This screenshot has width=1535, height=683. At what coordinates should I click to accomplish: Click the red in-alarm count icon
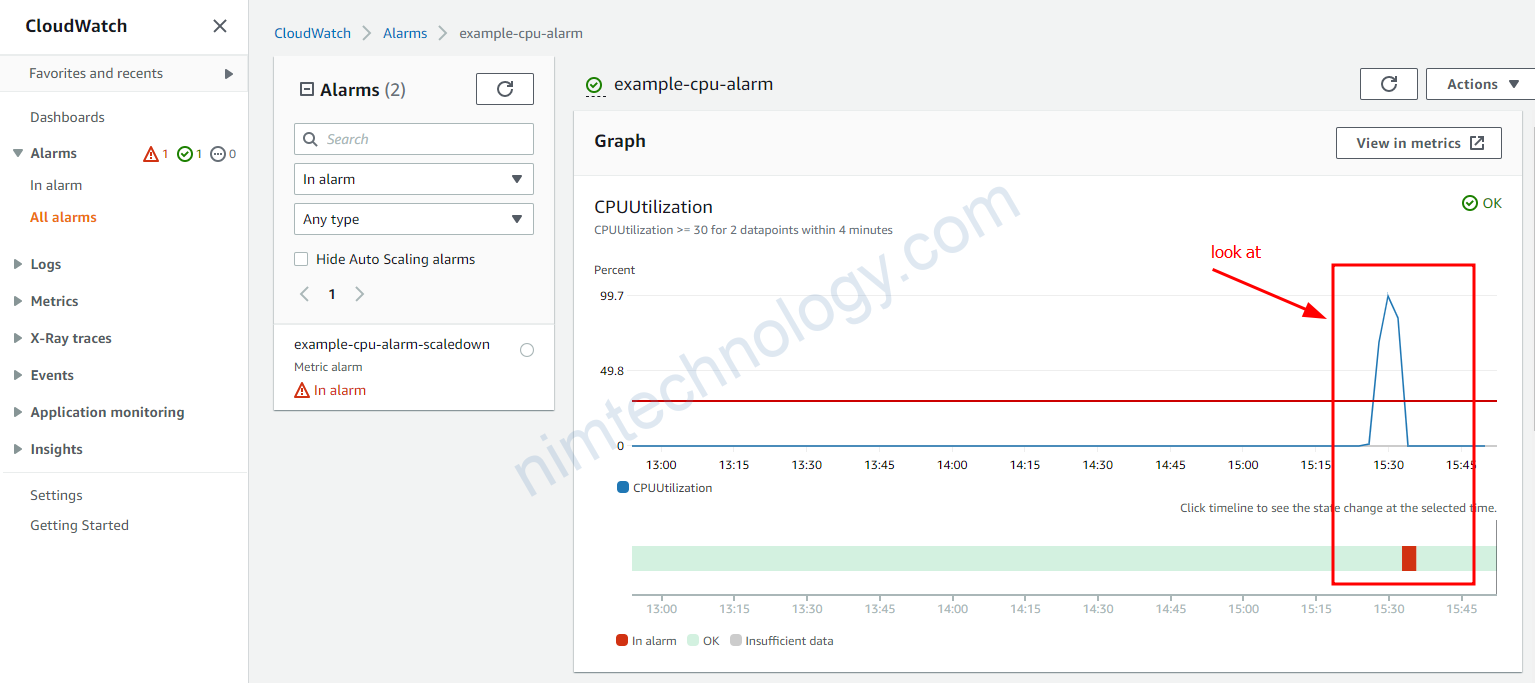[x=151, y=154]
